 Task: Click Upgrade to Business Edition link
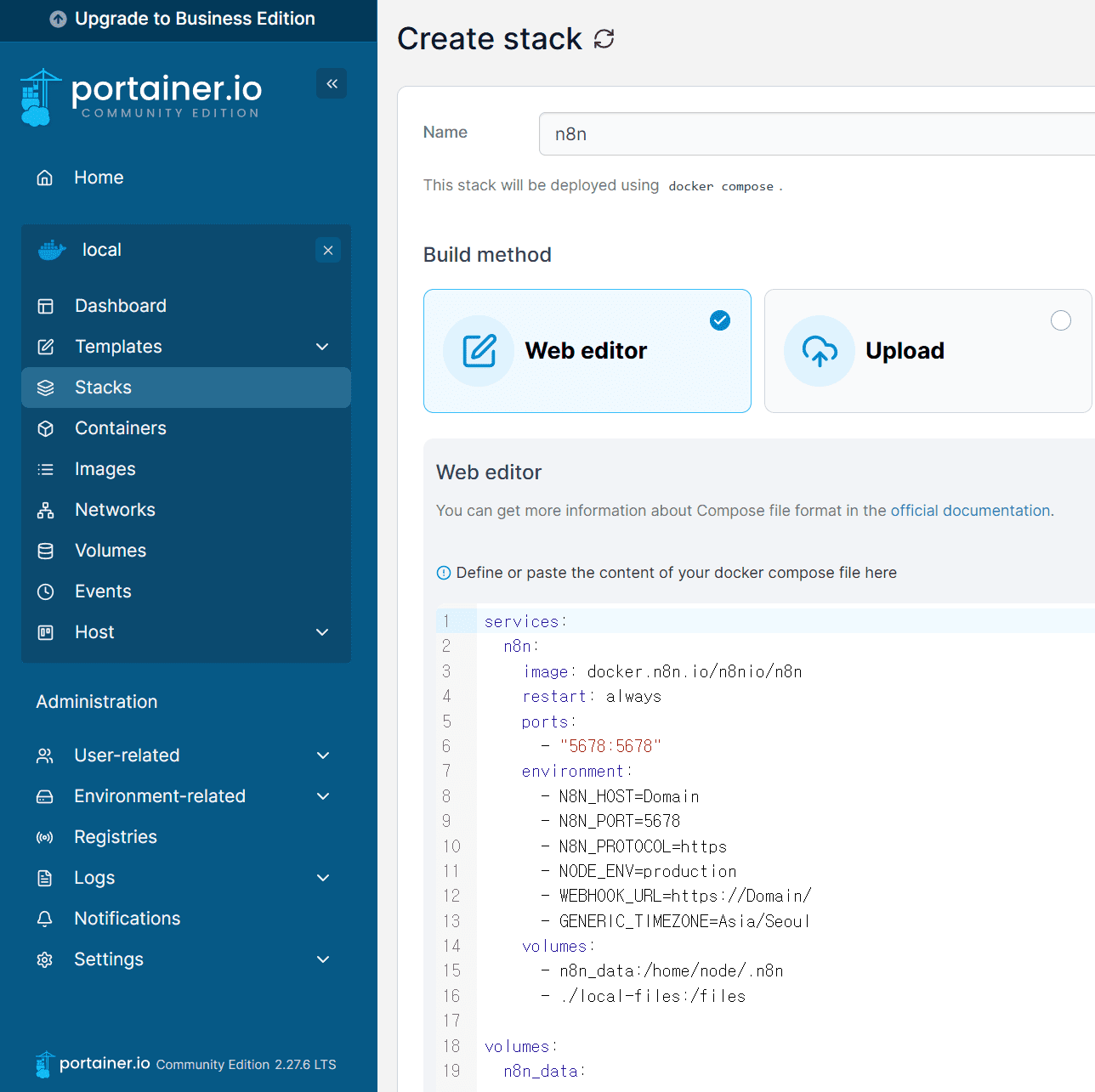195,19
